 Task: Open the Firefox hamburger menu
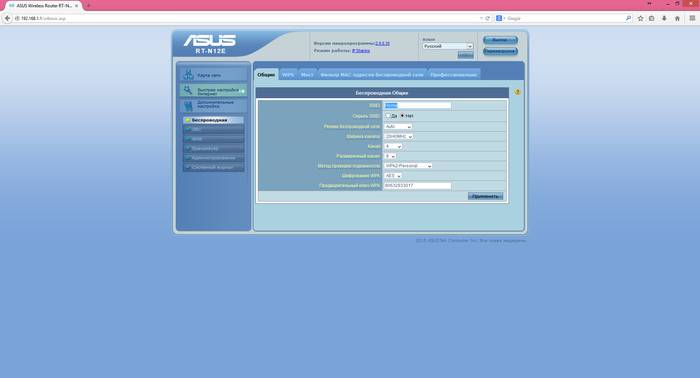pyautogui.click(x=692, y=18)
